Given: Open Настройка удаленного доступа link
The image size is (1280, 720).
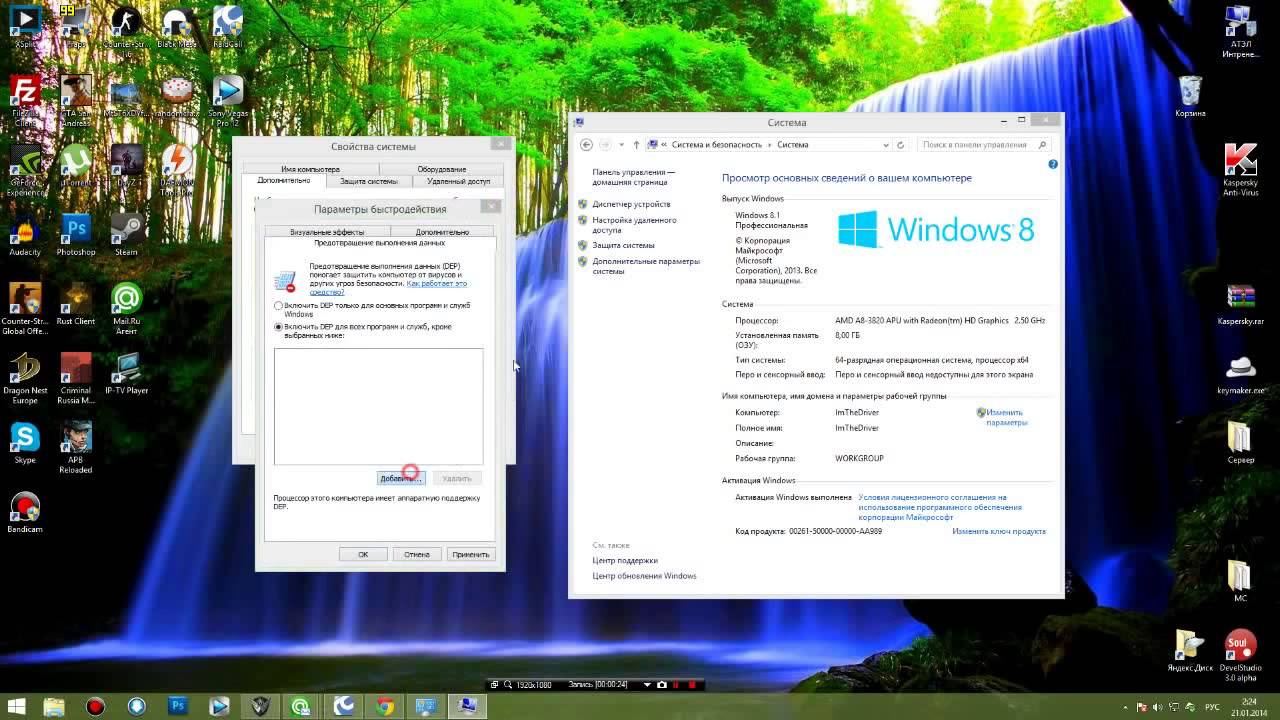Looking at the screenshot, I should pos(634,225).
